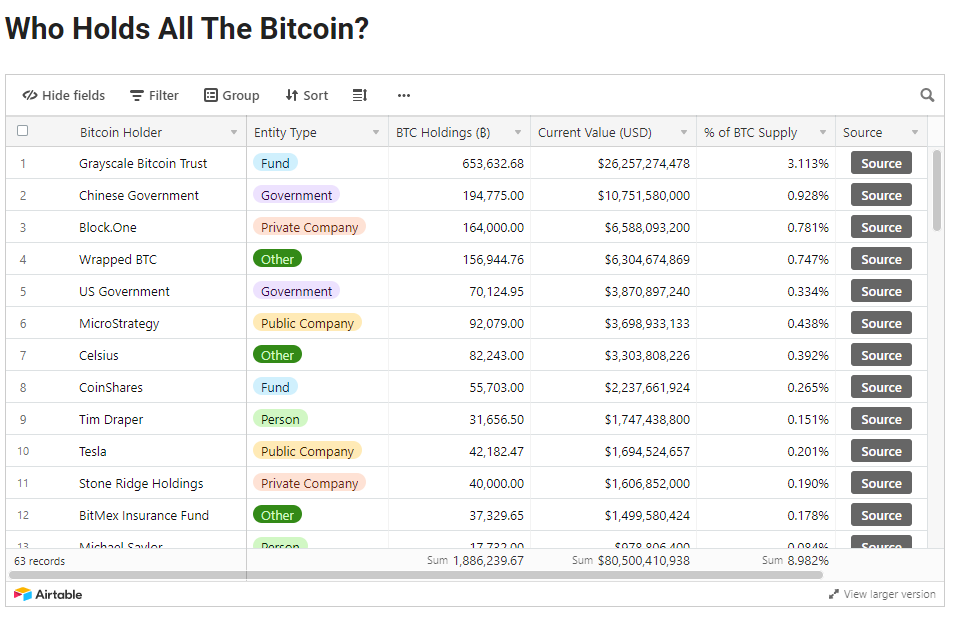Click Source button for Wrapped BTC
Image resolution: width=976 pixels, height=625 pixels.
(881, 259)
